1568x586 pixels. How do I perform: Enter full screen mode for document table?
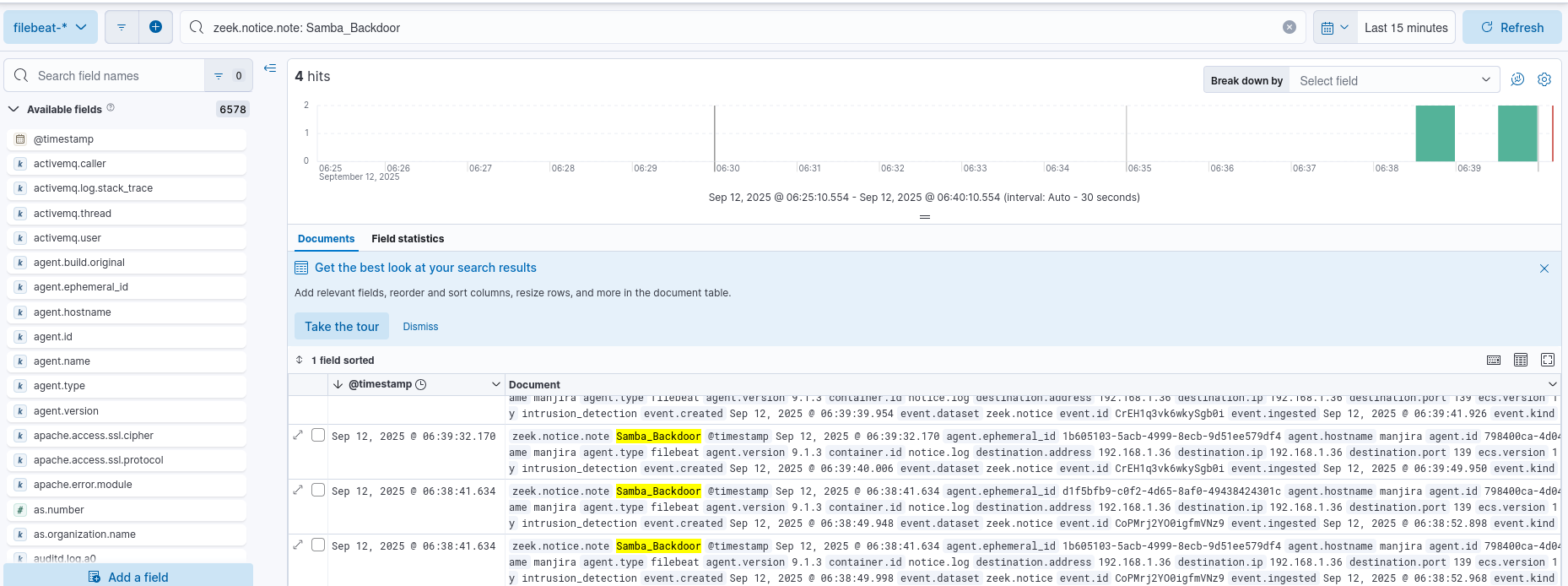click(x=1548, y=360)
